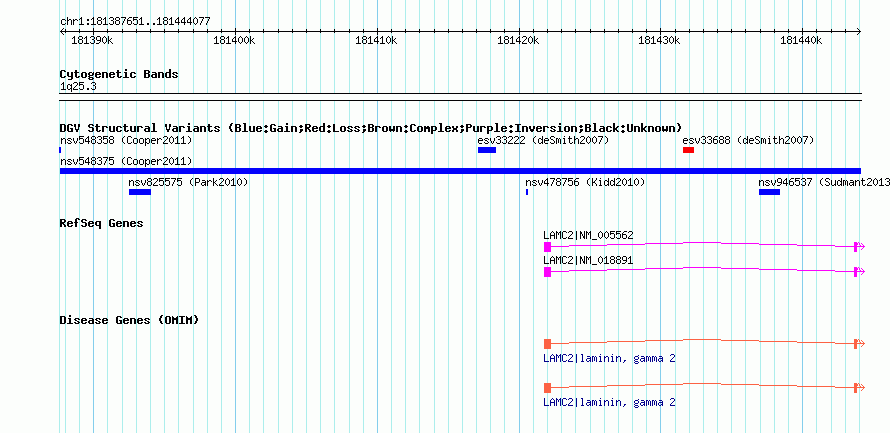Click the Disease Genes (OMIM) track title
Image resolution: width=890 pixels, height=433 pixels.
(x=129, y=320)
